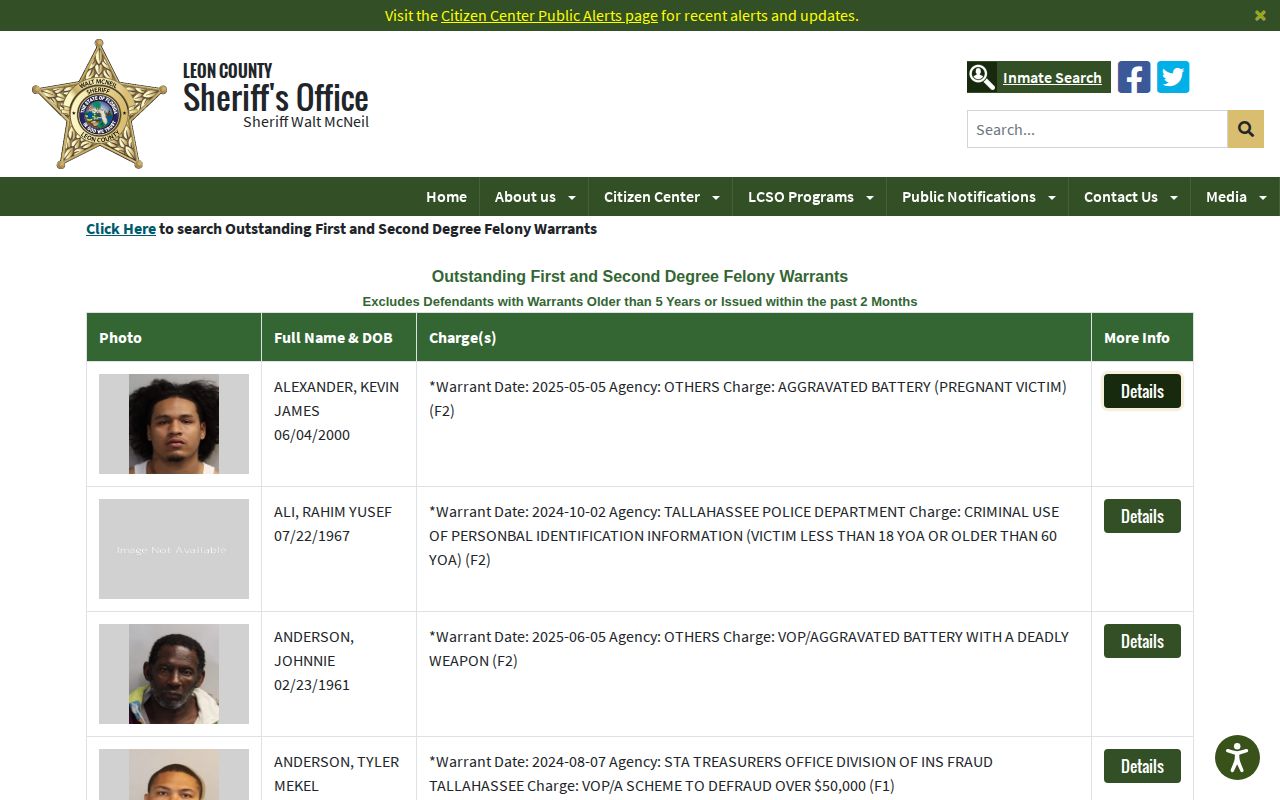Open Kevin James Alexander's mugshot photo

click(174, 424)
